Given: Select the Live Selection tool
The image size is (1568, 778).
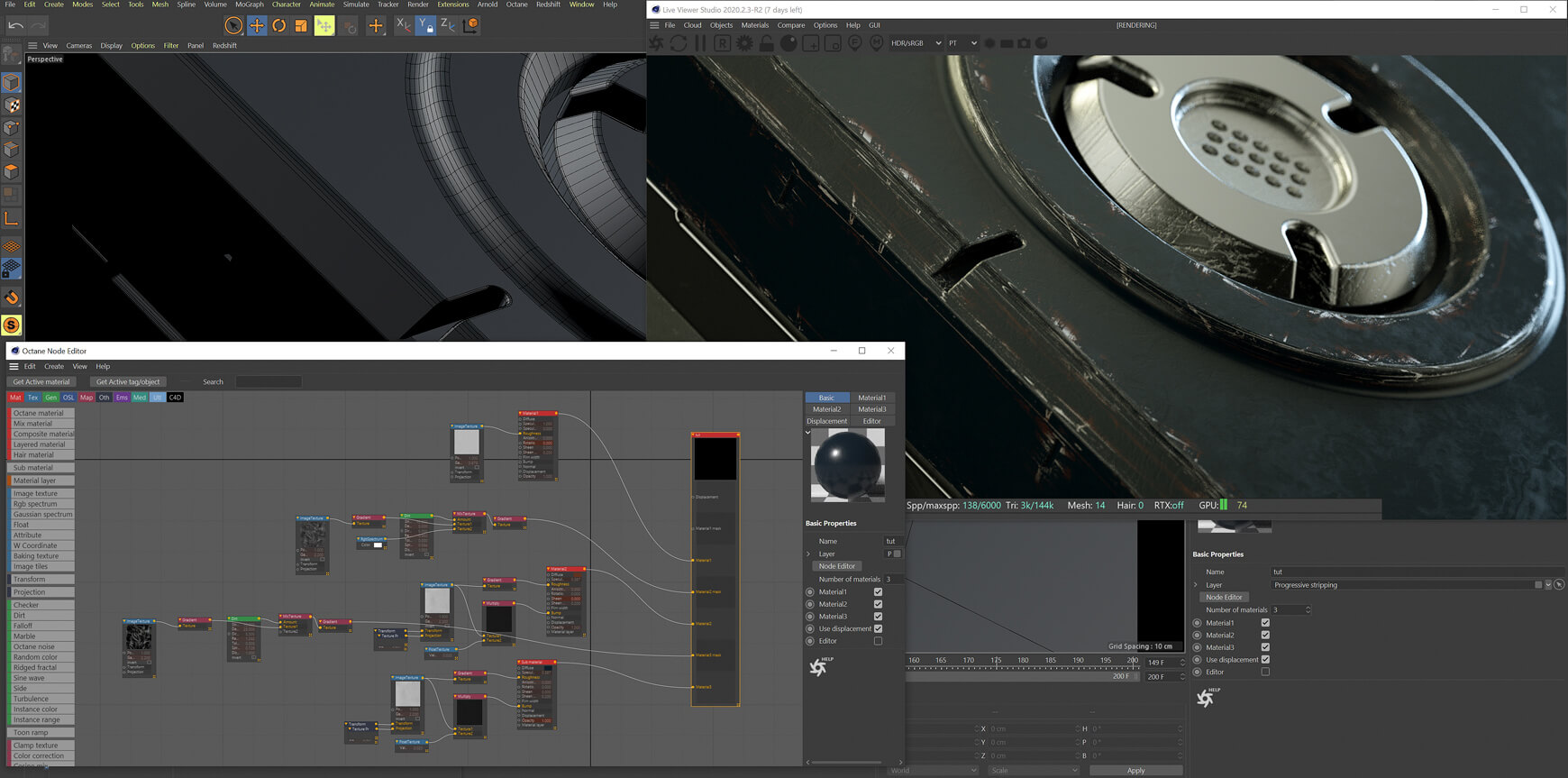Looking at the screenshot, I should 233,25.
